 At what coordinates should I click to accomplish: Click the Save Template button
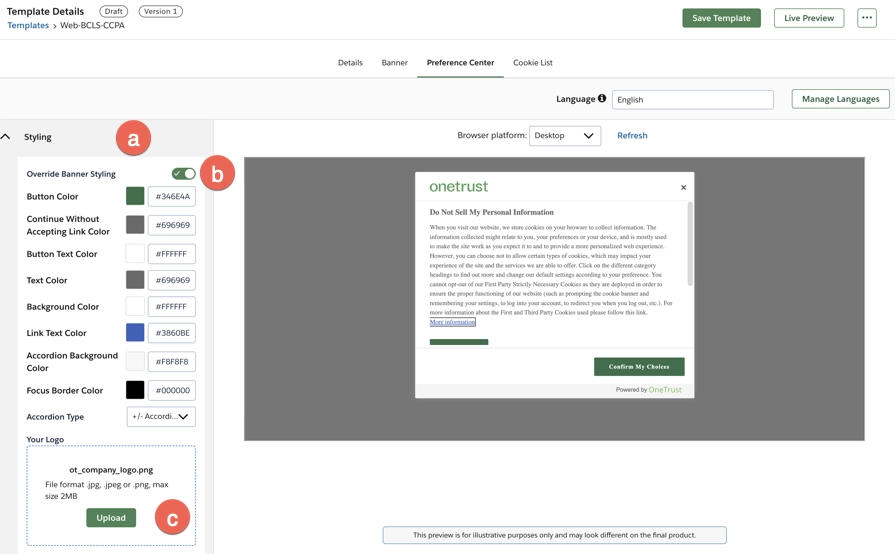[721, 18]
